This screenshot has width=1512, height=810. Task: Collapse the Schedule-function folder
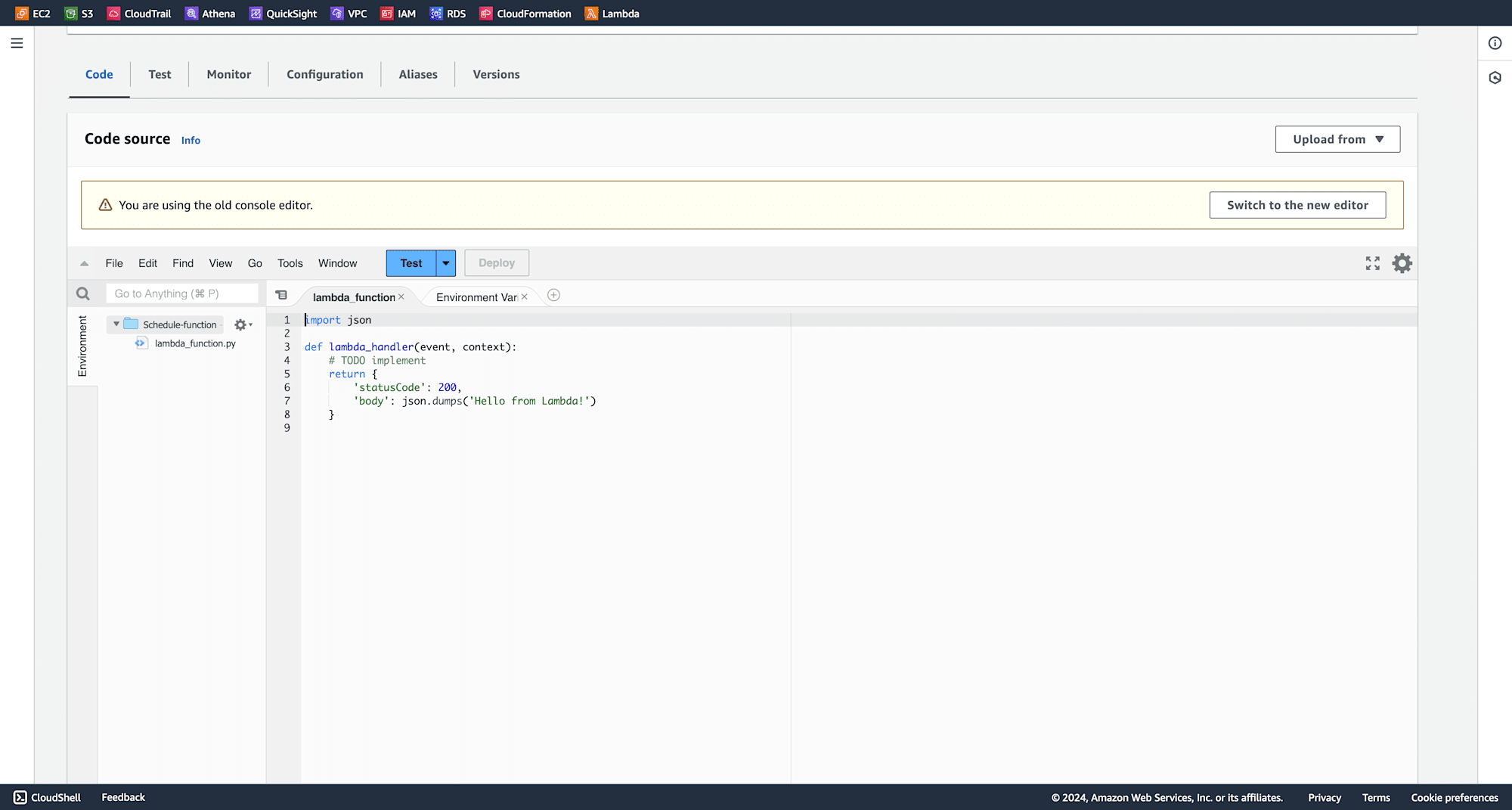116,324
